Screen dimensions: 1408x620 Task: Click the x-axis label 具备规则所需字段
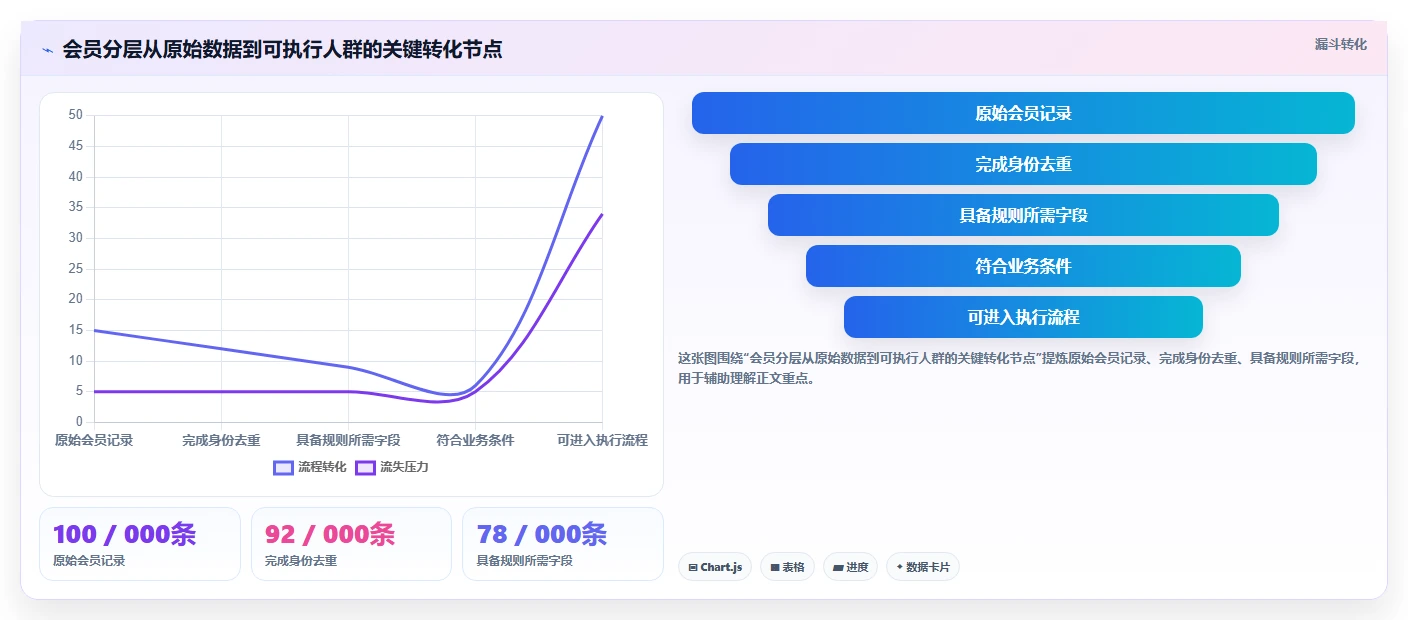pyautogui.click(x=348, y=440)
